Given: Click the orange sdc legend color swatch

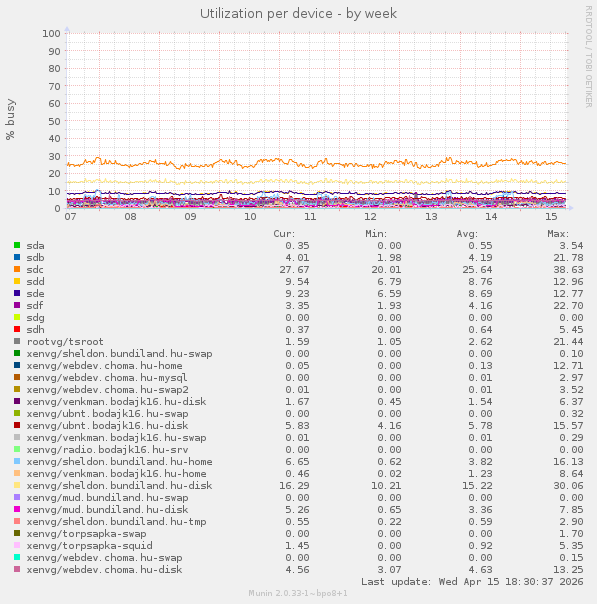Looking at the screenshot, I should coord(17,269).
